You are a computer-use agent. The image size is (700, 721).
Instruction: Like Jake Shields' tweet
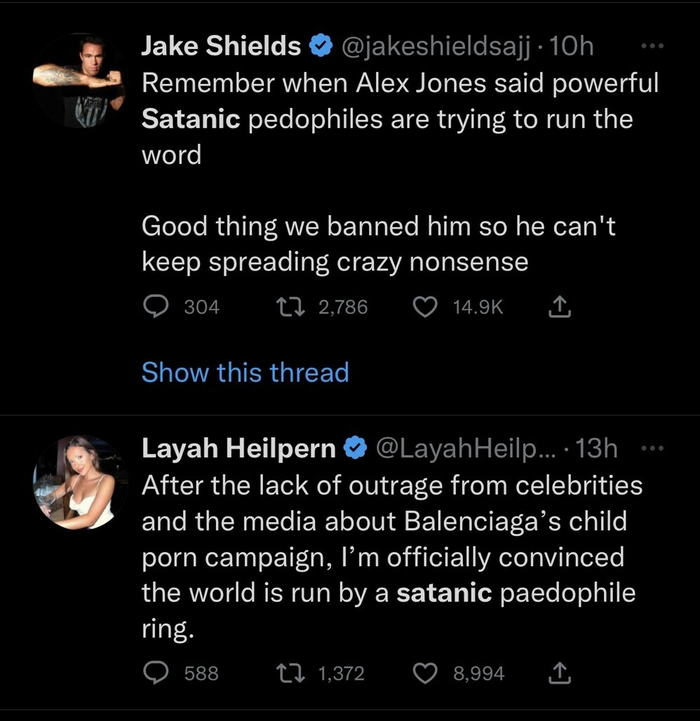(427, 308)
